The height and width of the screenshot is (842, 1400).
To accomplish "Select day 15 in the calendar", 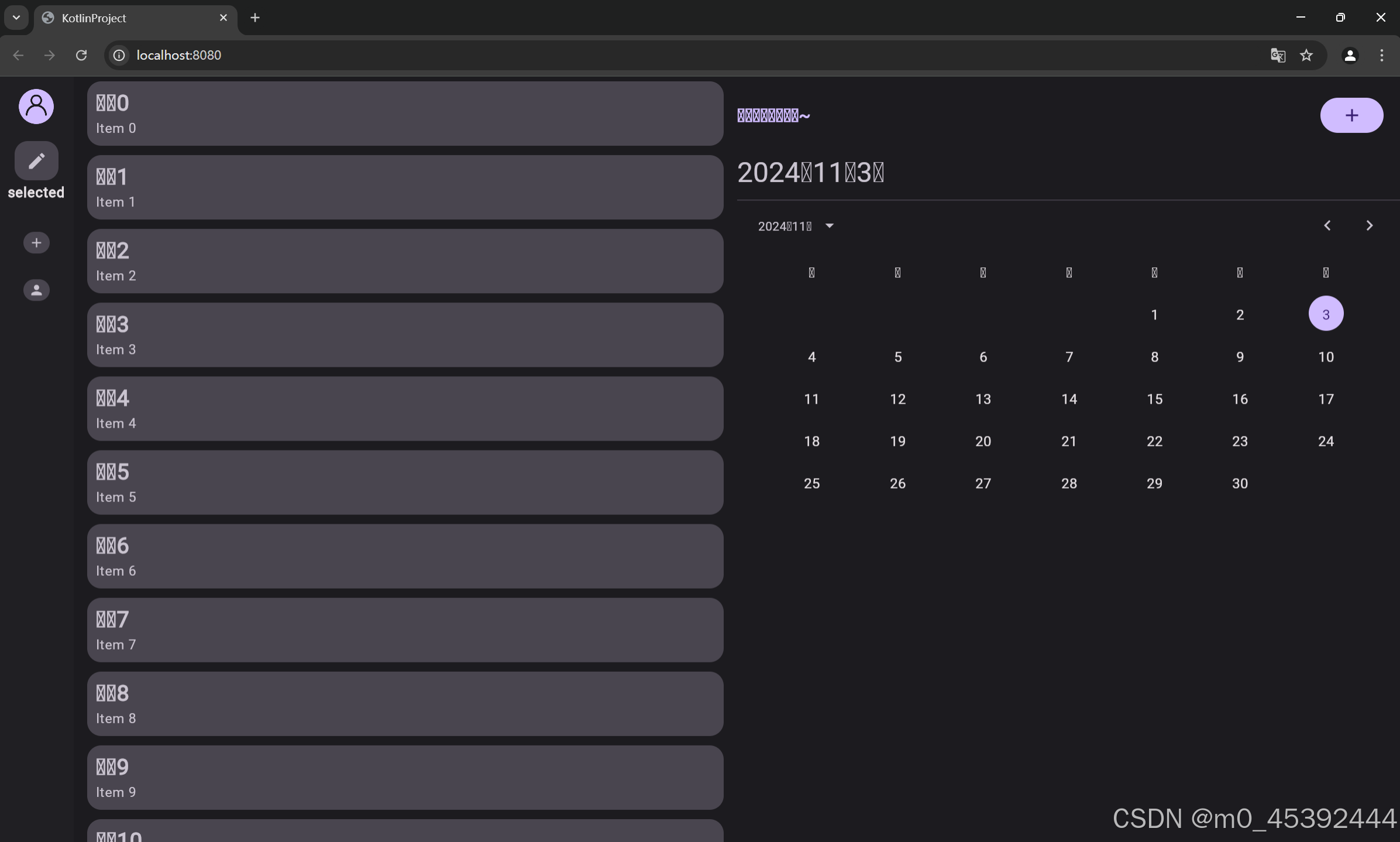I will tap(1154, 399).
